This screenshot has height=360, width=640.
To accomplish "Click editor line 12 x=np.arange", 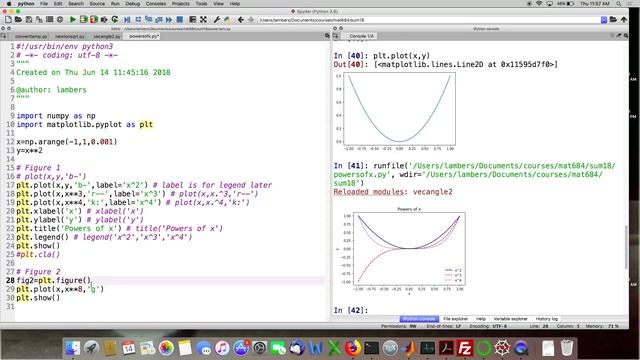I will [x=67, y=142].
